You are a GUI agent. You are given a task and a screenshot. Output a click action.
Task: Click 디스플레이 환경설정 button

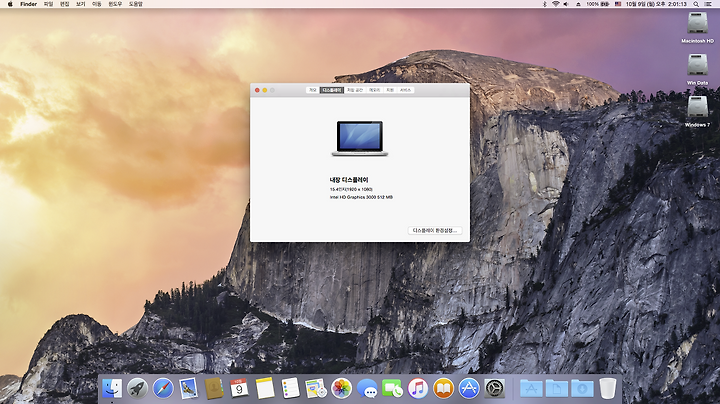[x=435, y=230]
